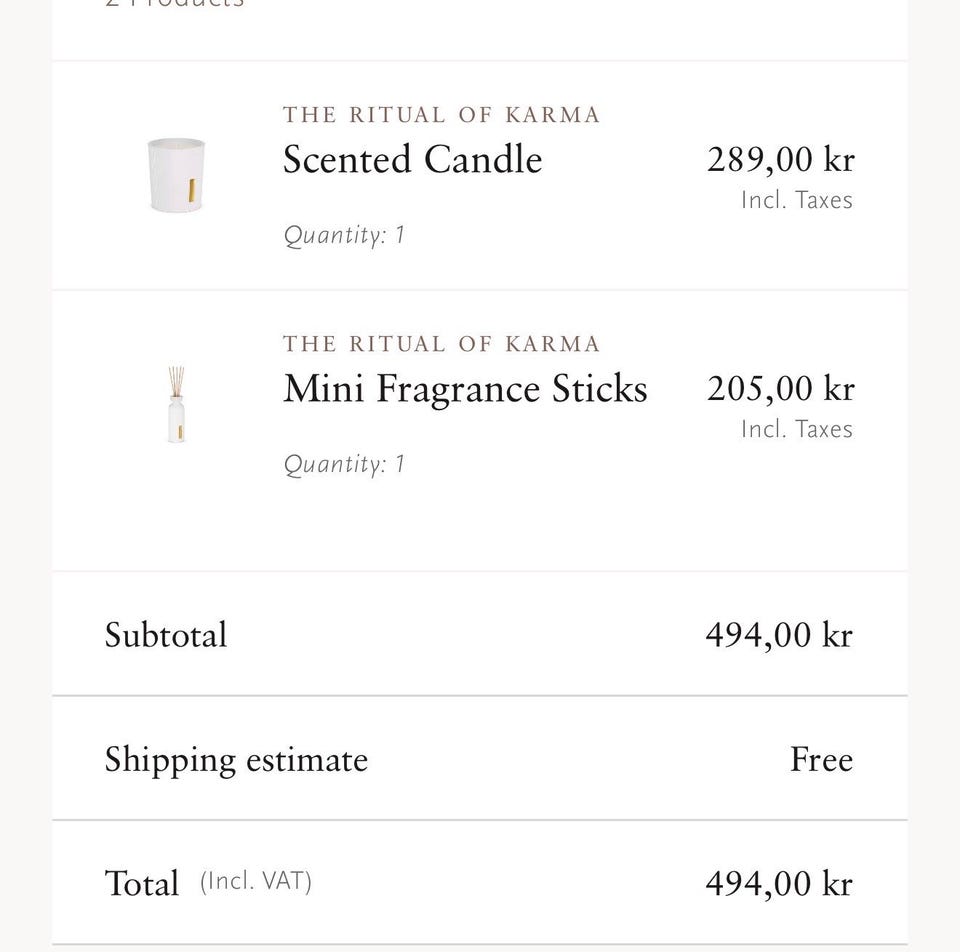Click the Scented Candle quantity text
Image resolution: width=960 pixels, height=952 pixels.
tap(344, 235)
